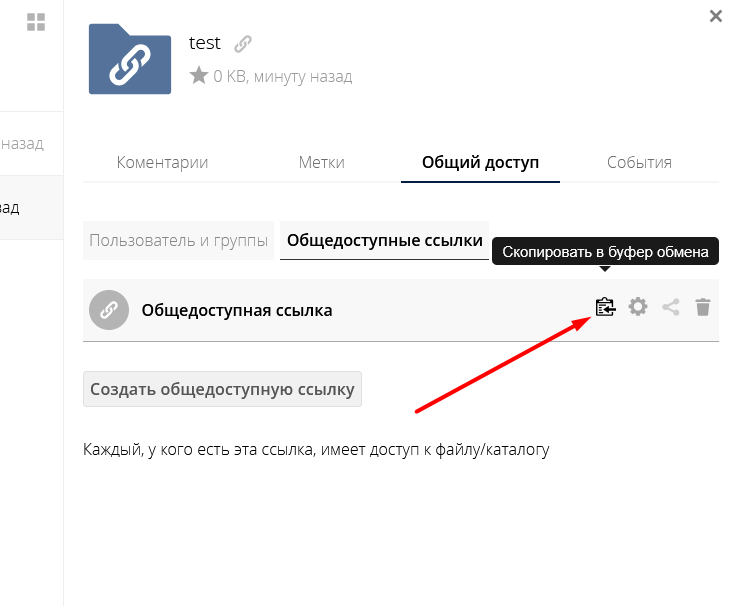Close the details sidebar

tap(715, 16)
